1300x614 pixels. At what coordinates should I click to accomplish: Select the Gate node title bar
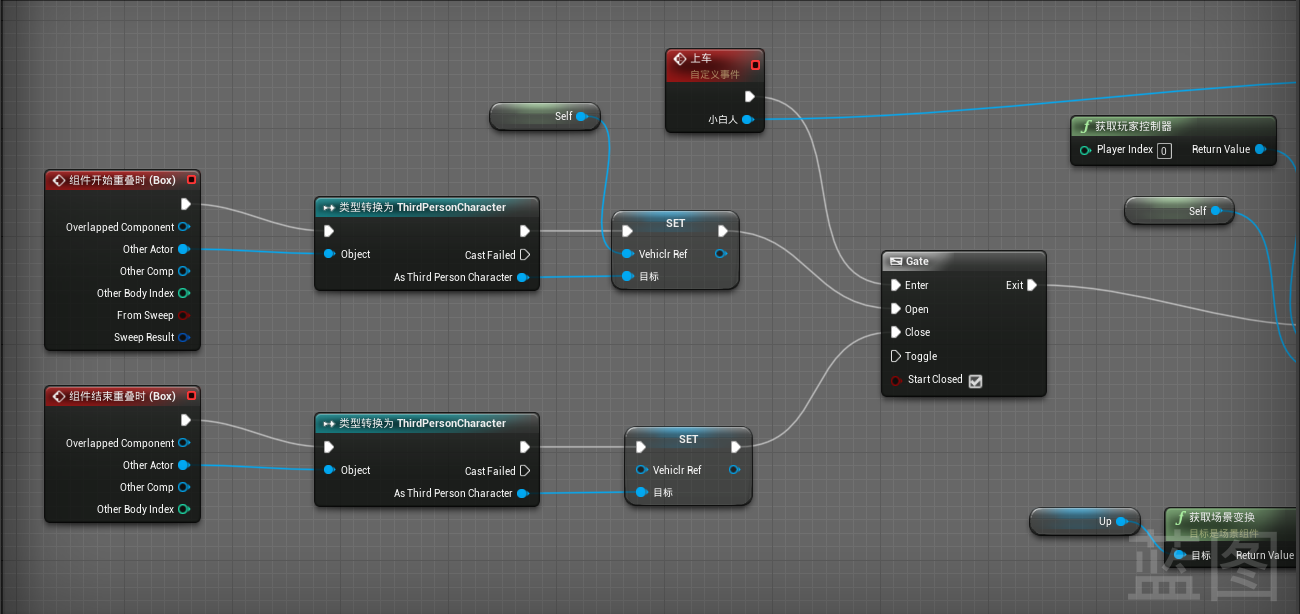coord(962,261)
